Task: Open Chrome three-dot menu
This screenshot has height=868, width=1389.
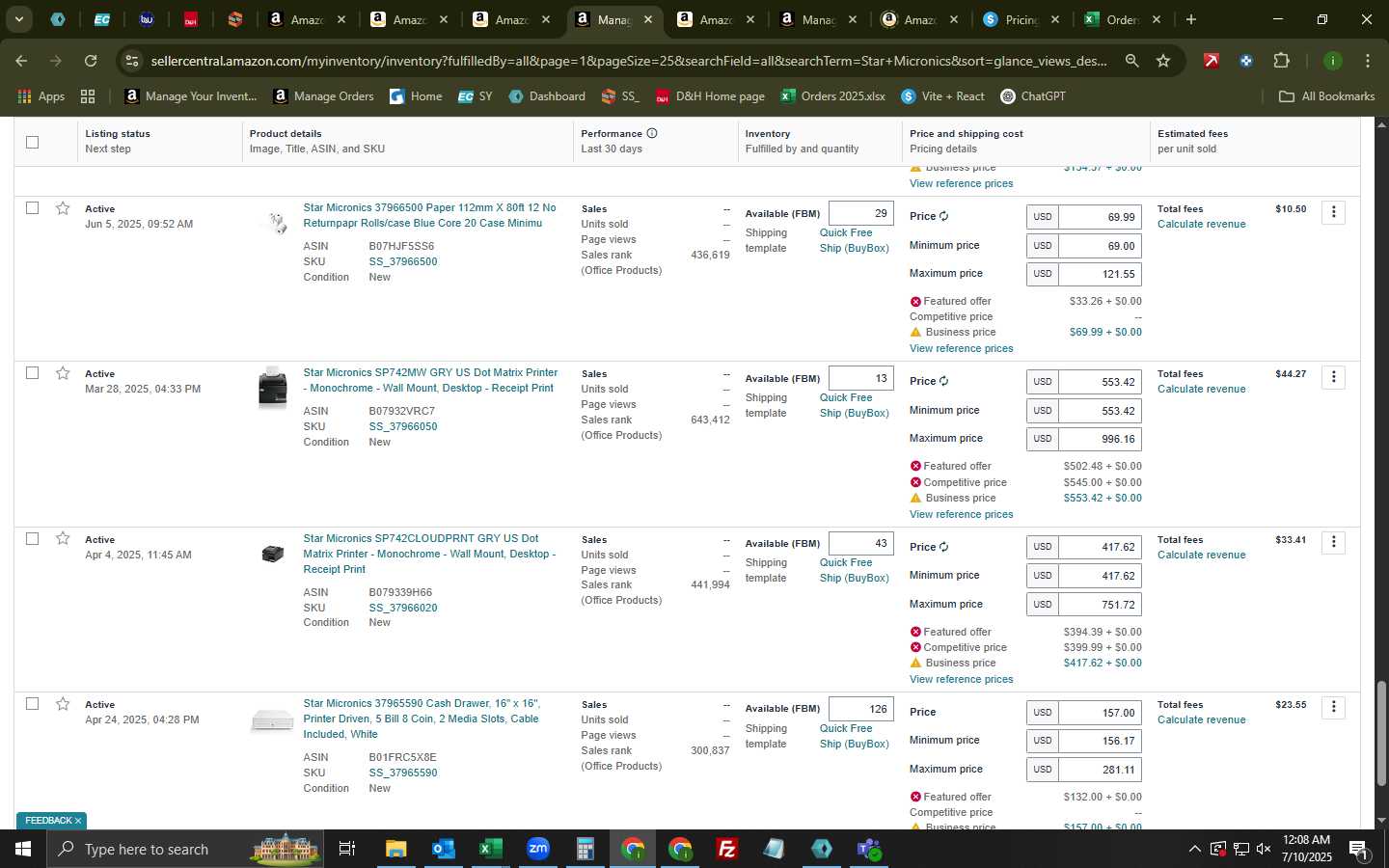Action: pyautogui.click(x=1367, y=61)
